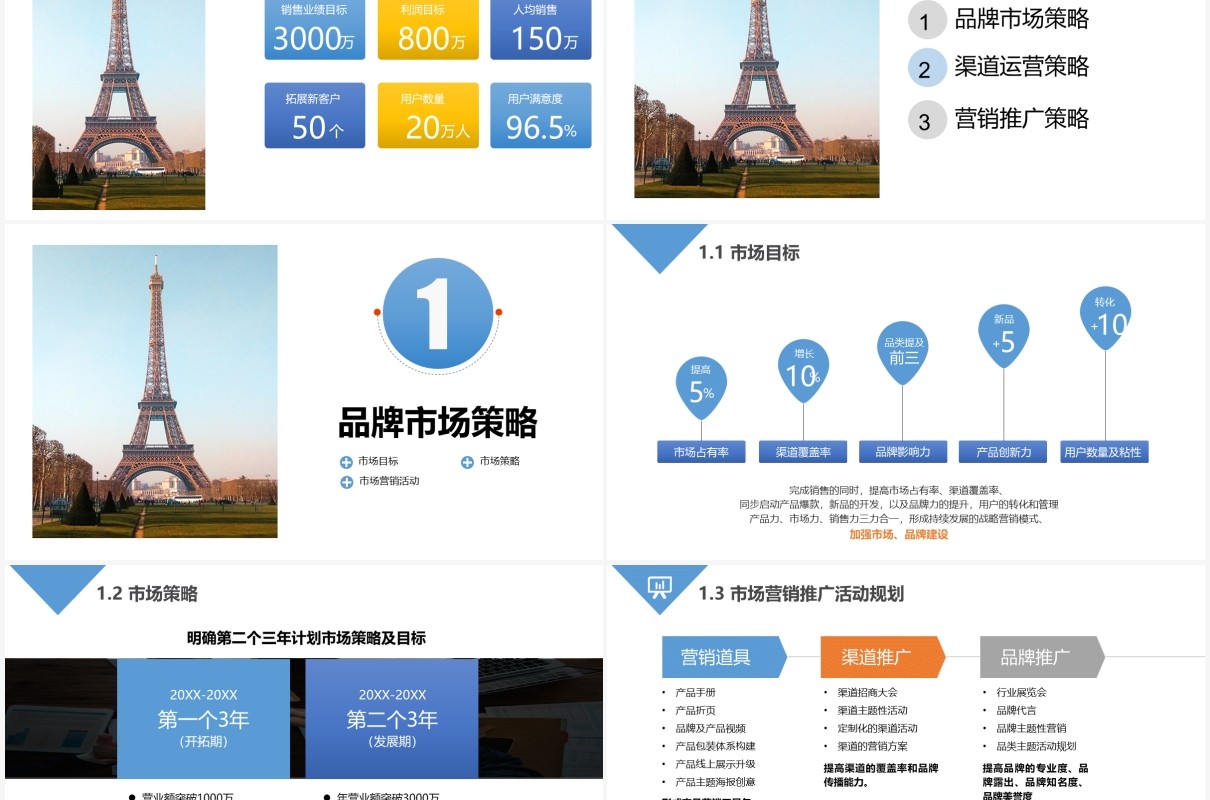The height and width of the screenshot is (800, 1210).
Task: Click the 产品包装体系构建 bullet
Action: click(x=715, y=746)
